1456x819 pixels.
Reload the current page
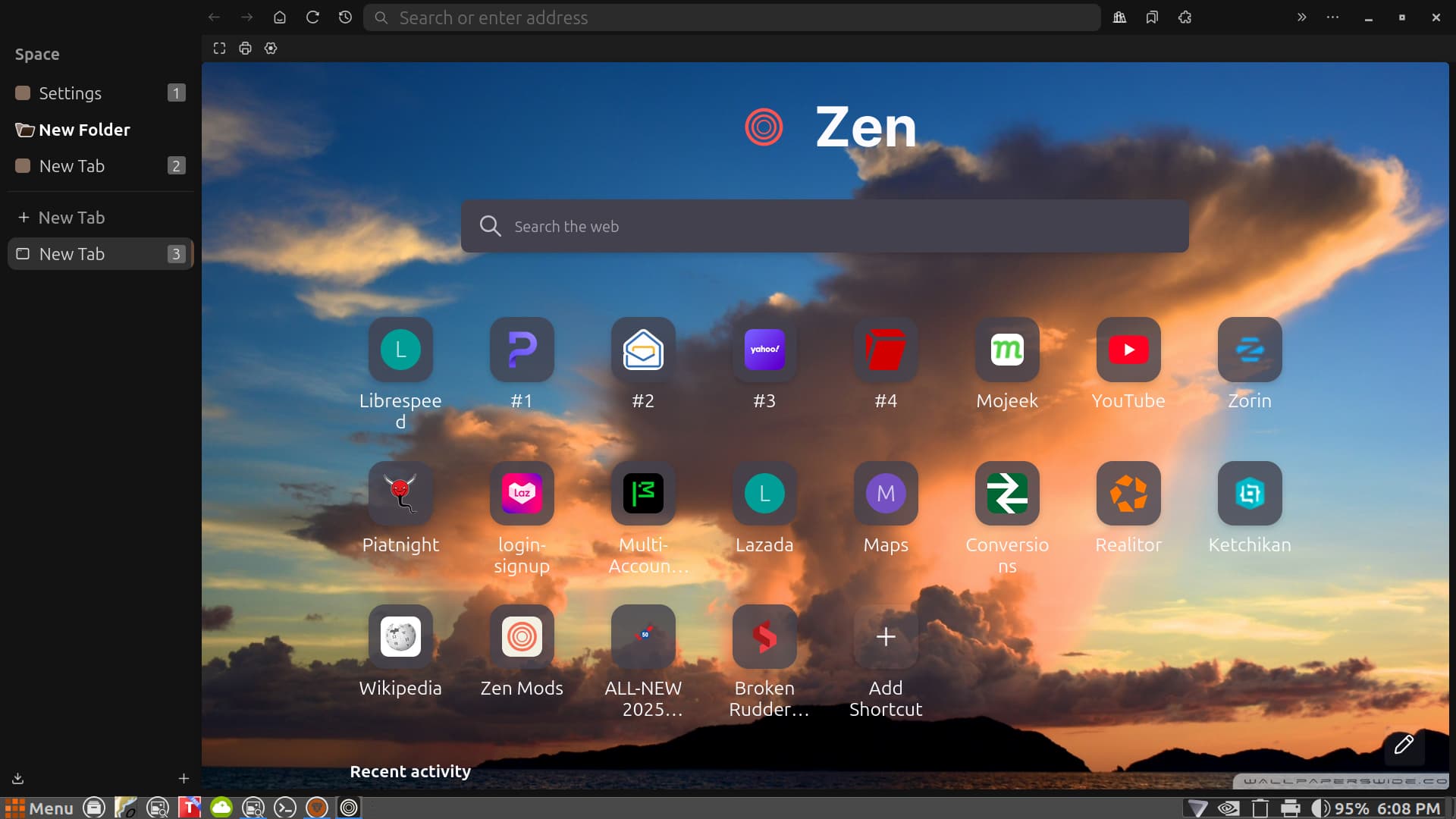pos(312,17)
